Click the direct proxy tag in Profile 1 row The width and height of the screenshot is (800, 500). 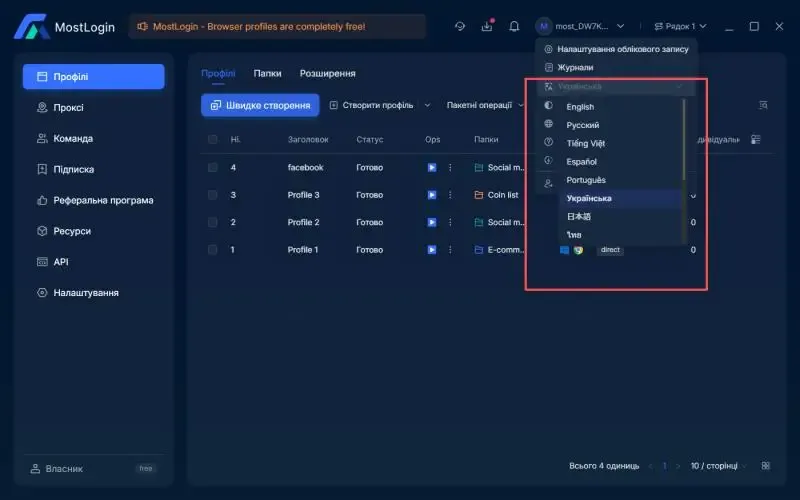pyautogui.click(x=610, y=250)
